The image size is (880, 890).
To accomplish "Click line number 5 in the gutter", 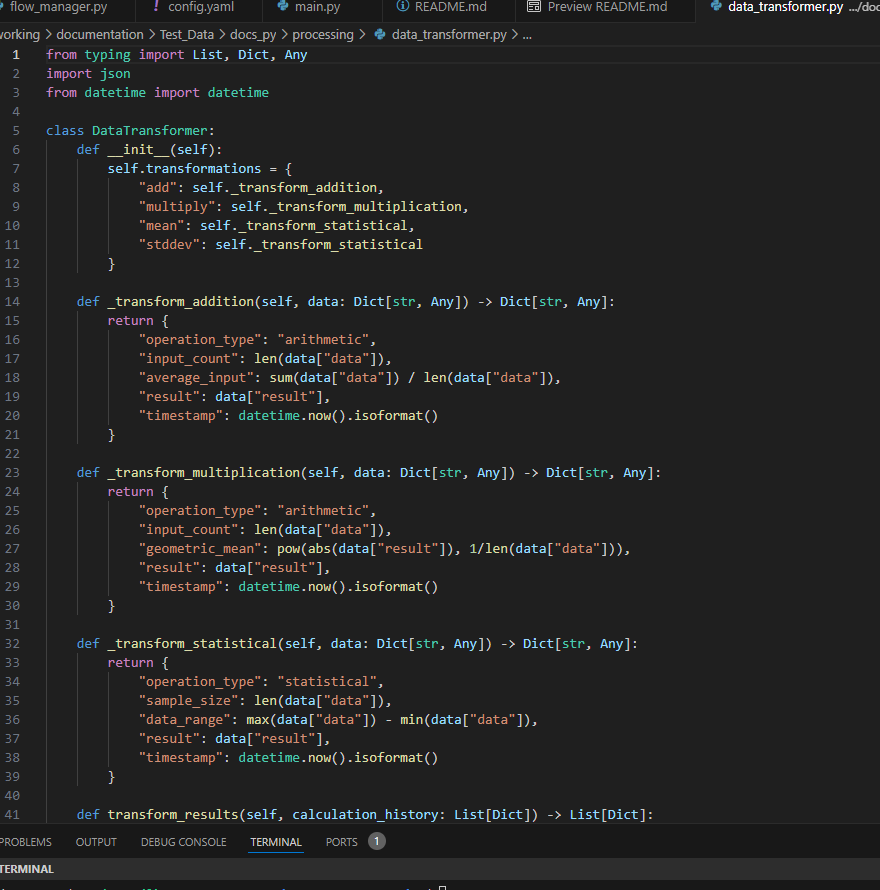I will [x=16, y=131].
